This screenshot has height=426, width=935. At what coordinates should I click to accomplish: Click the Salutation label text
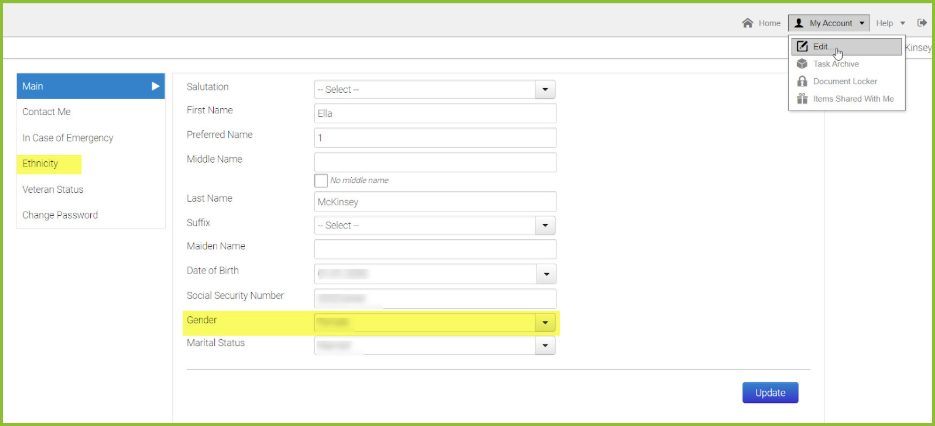(208, 87)
